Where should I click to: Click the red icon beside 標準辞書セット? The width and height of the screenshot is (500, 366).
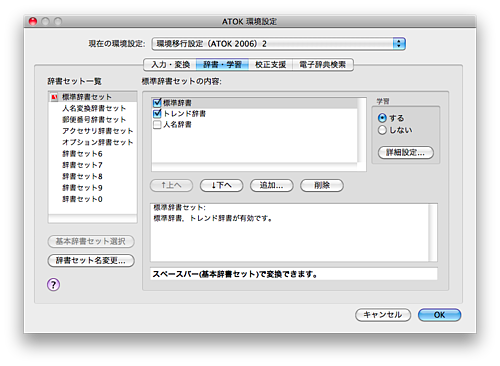pyautogui.click(x=54, y=97)
